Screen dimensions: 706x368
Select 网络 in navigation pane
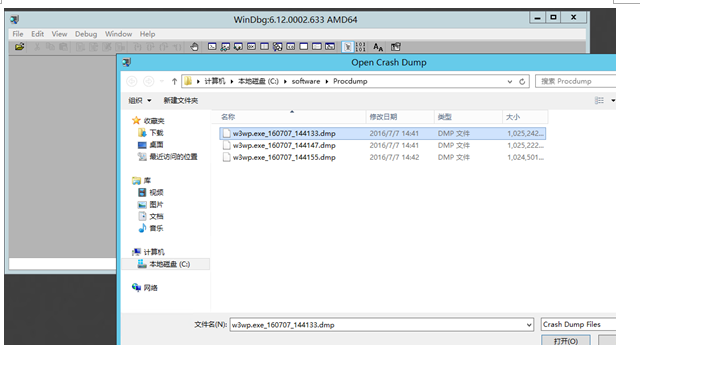145,287
